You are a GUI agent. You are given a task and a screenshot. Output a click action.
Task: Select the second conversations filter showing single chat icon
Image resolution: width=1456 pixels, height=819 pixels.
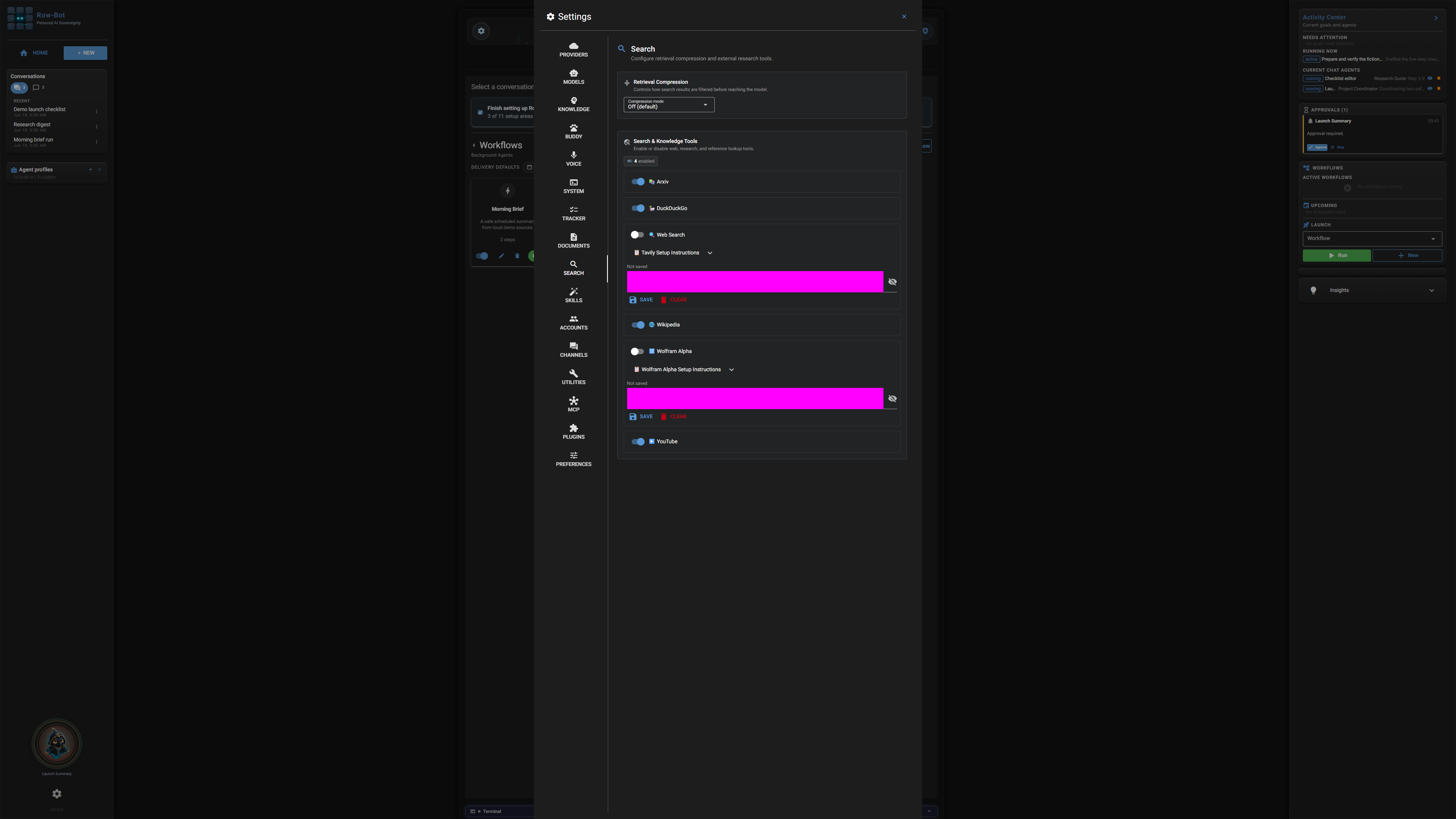38,88
